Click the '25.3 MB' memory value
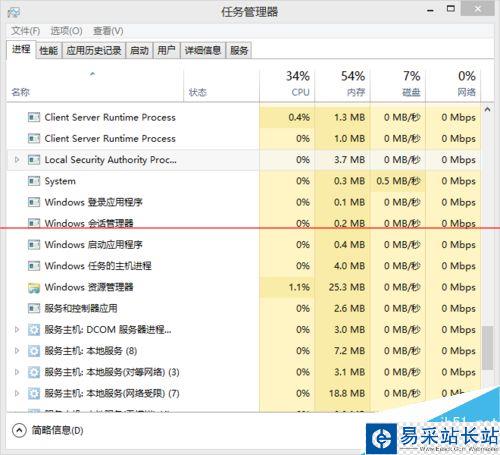The width and height of the screenshot is (500, 455). click(347, 287)
